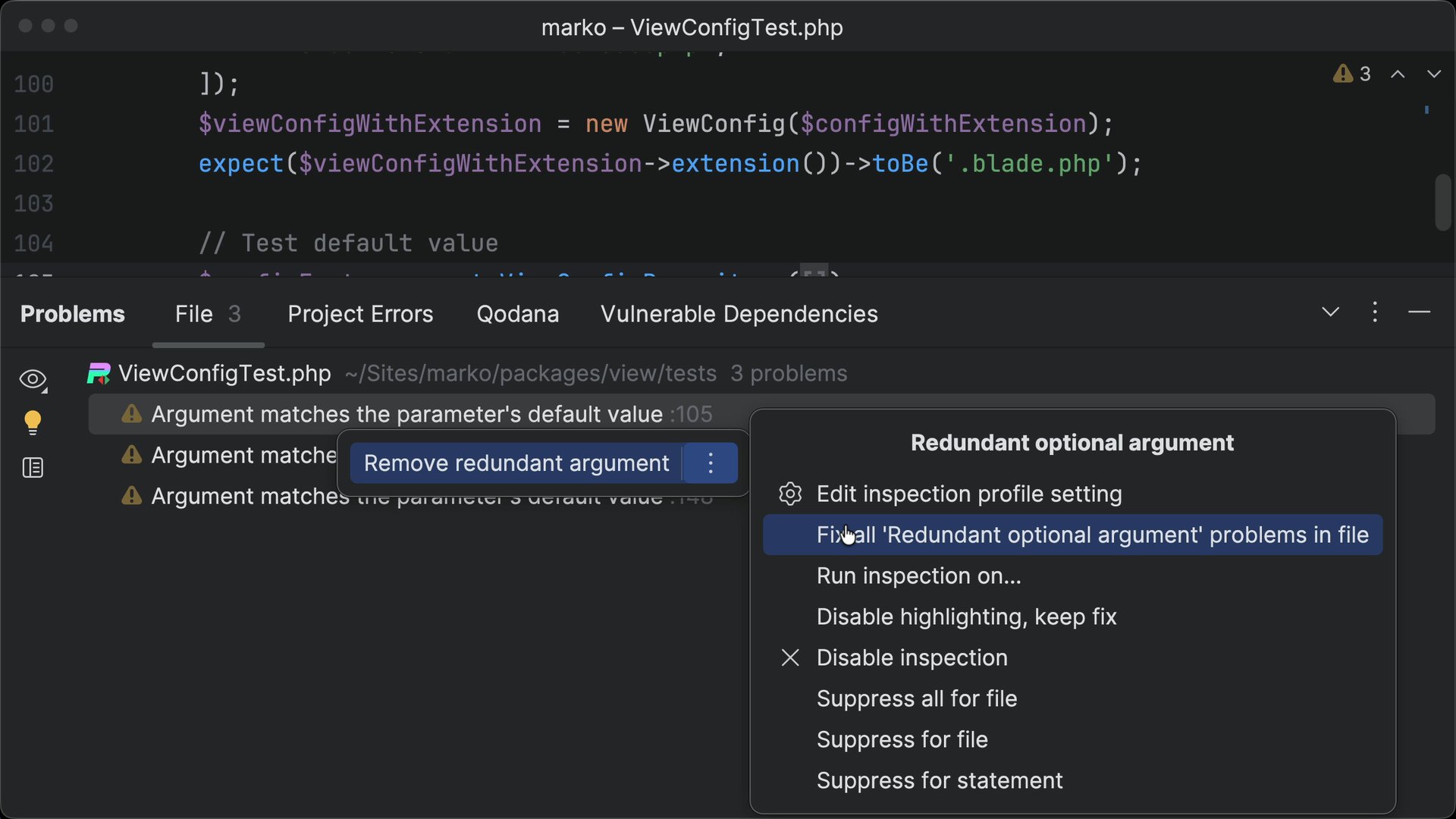Image resolution: width=1456 pixels, height=819 pixels.
Task: Open Problems panel options kebab menu
Action: click(1375, 312)
